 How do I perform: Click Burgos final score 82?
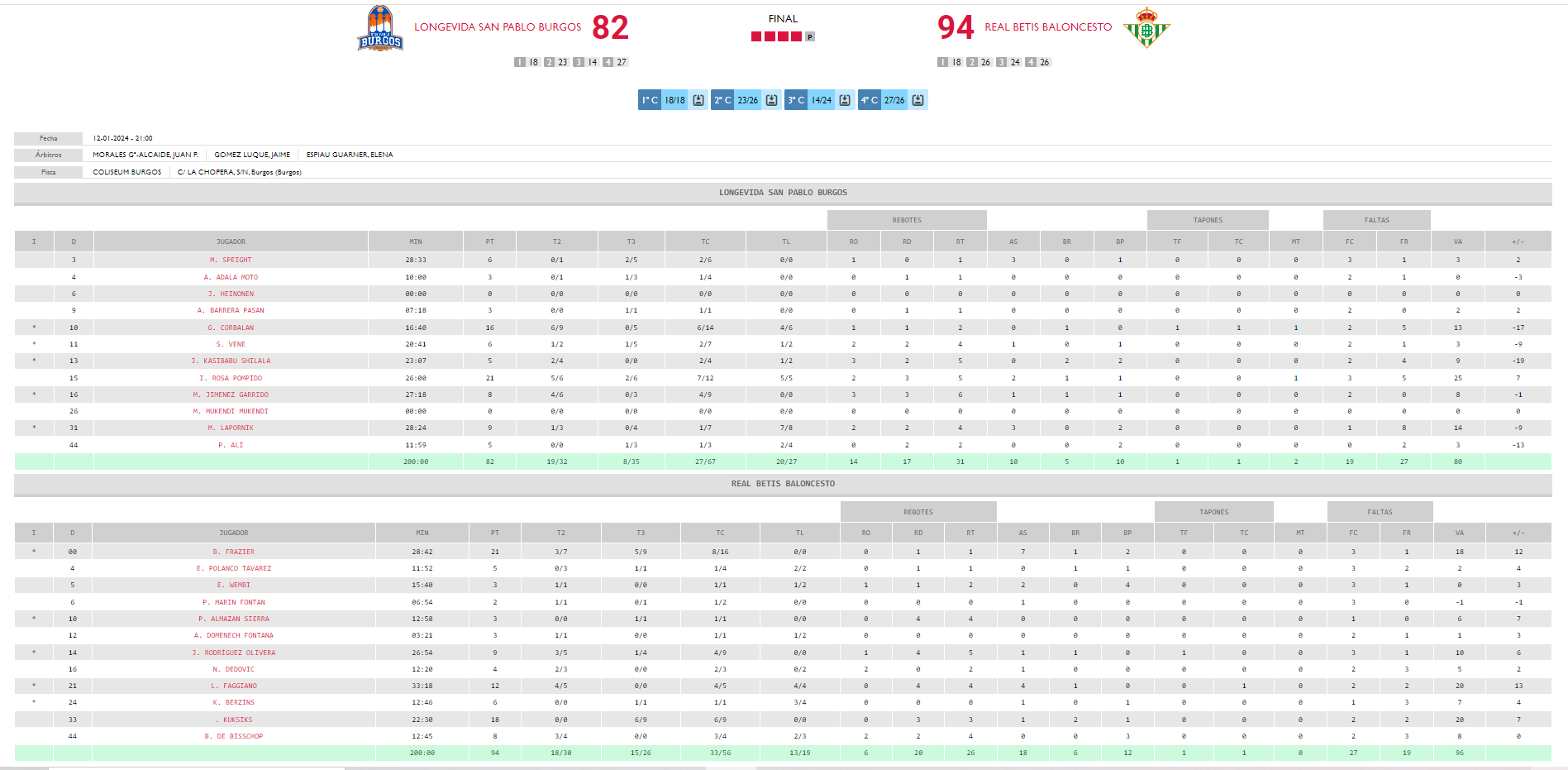pos(610,27)
